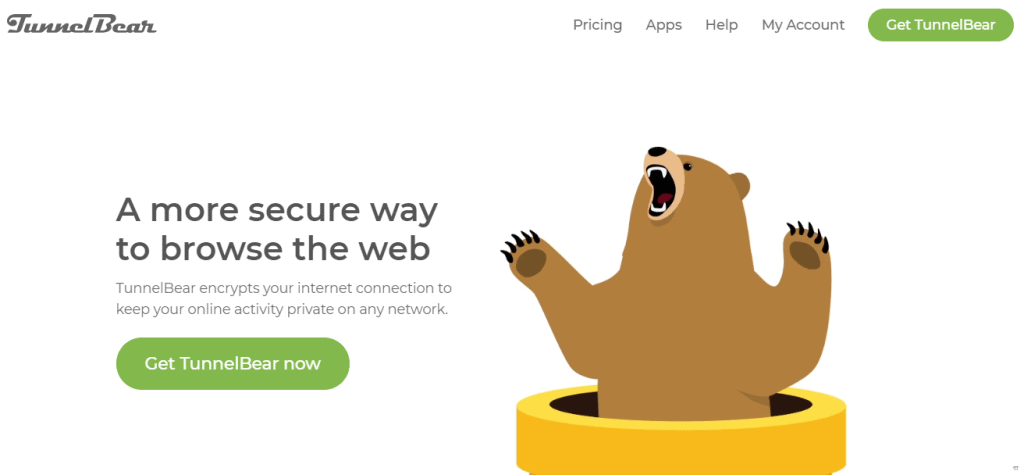Screen dimensions: 1024x475
Task: Click the bear's roaring open mouth
Action: click(x=660, y=191)
